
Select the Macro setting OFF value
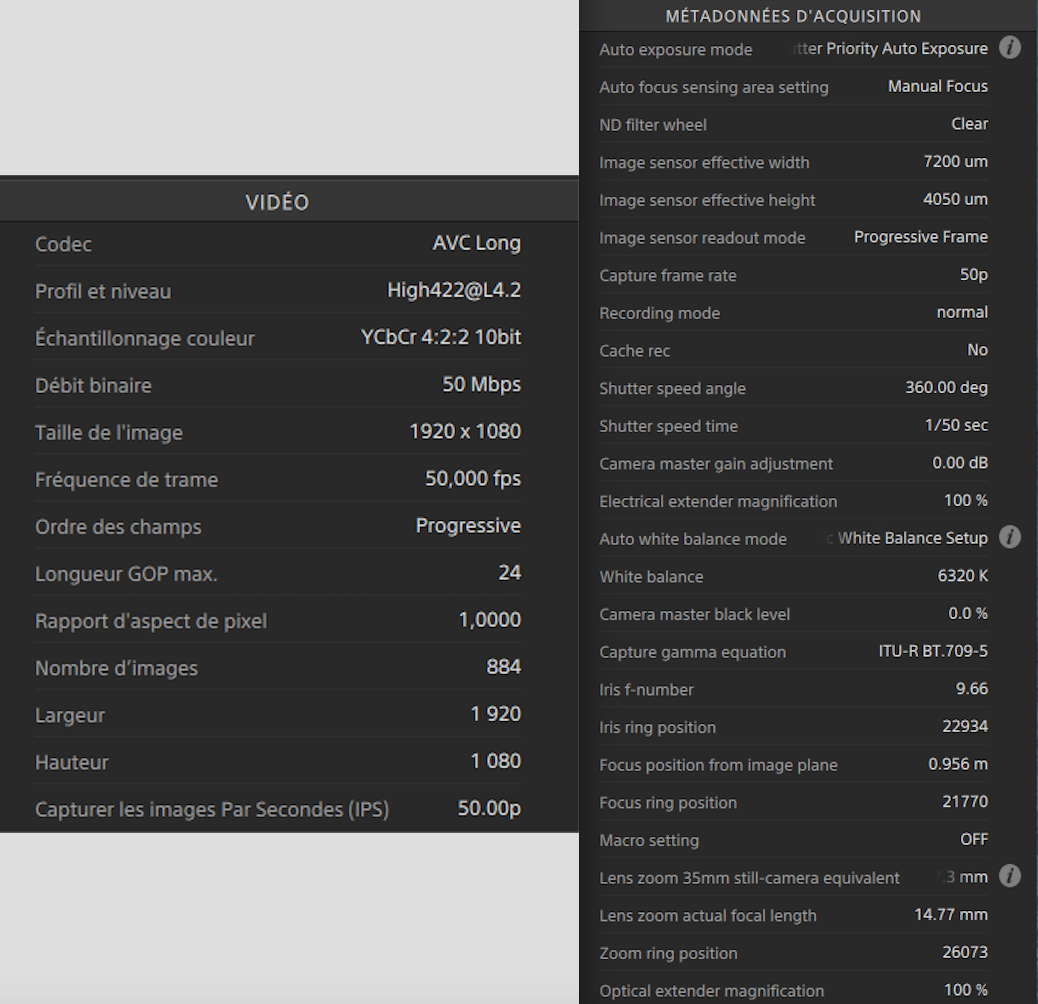pos(974,839)
